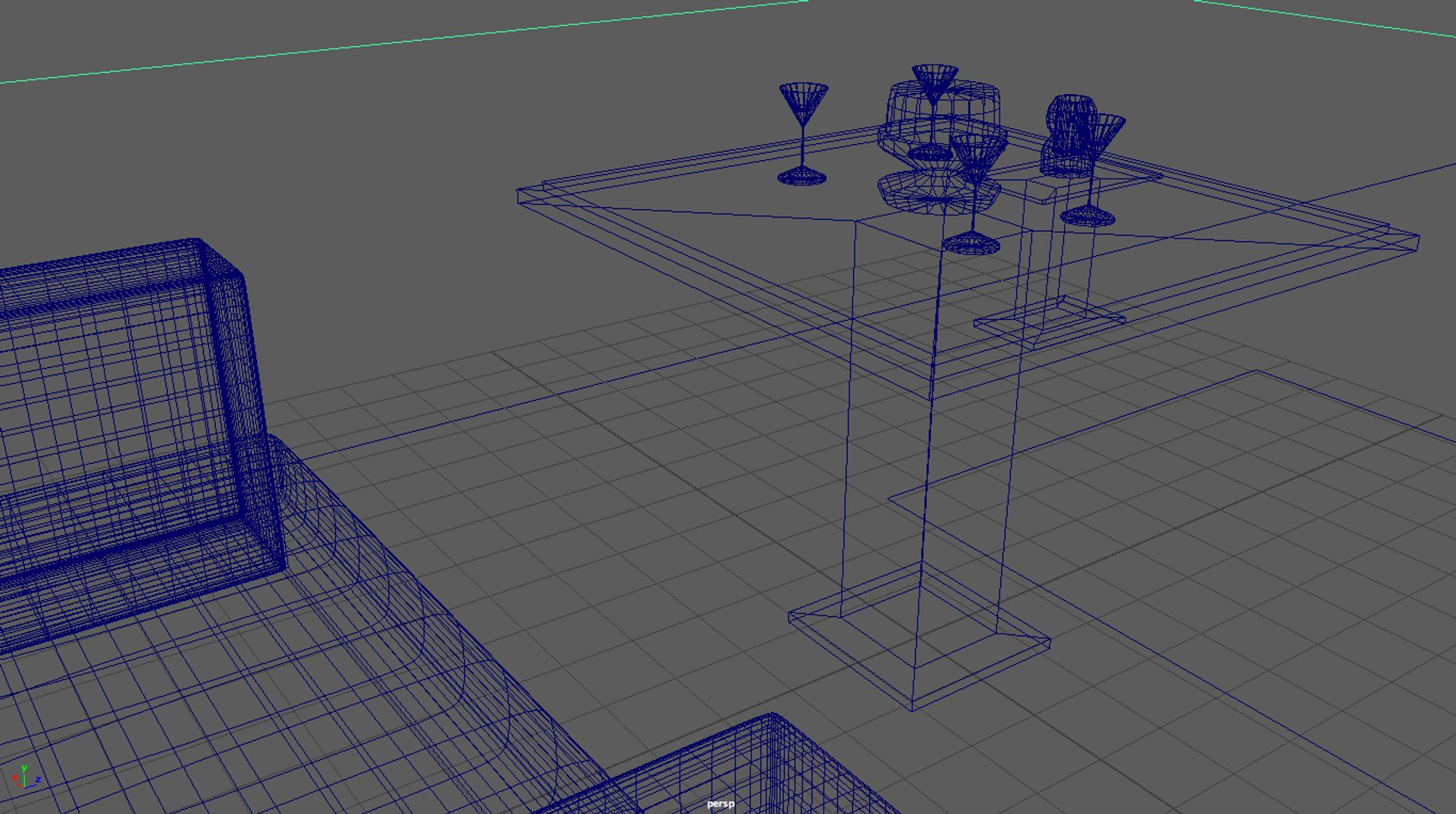Select the leftmost martini glass wireframe

(803, 134)
